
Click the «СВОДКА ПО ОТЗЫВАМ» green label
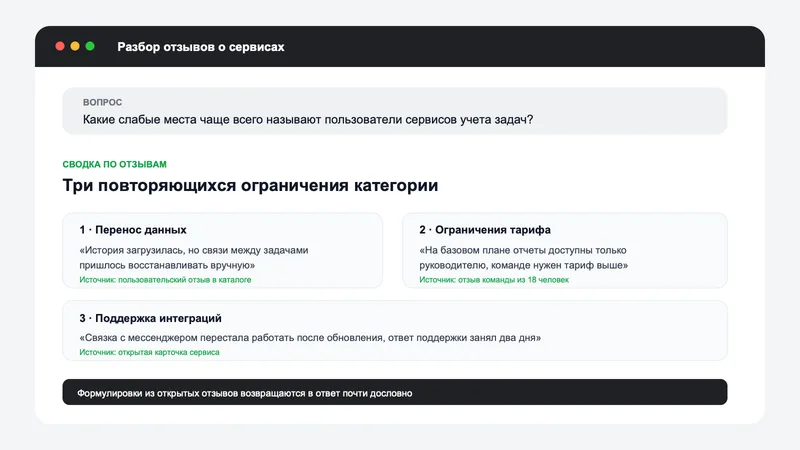[x=114, y=164]
